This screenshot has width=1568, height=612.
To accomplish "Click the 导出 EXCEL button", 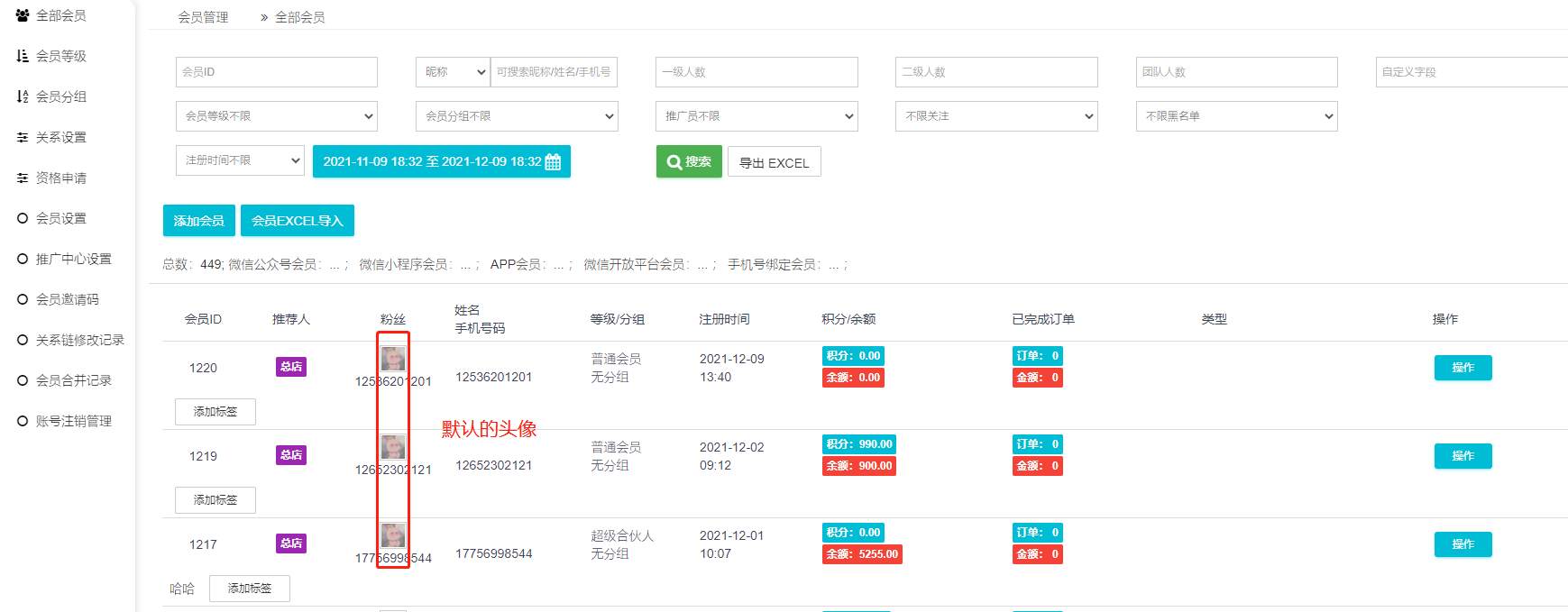I will pyautogui.click(x=775, y=162).
